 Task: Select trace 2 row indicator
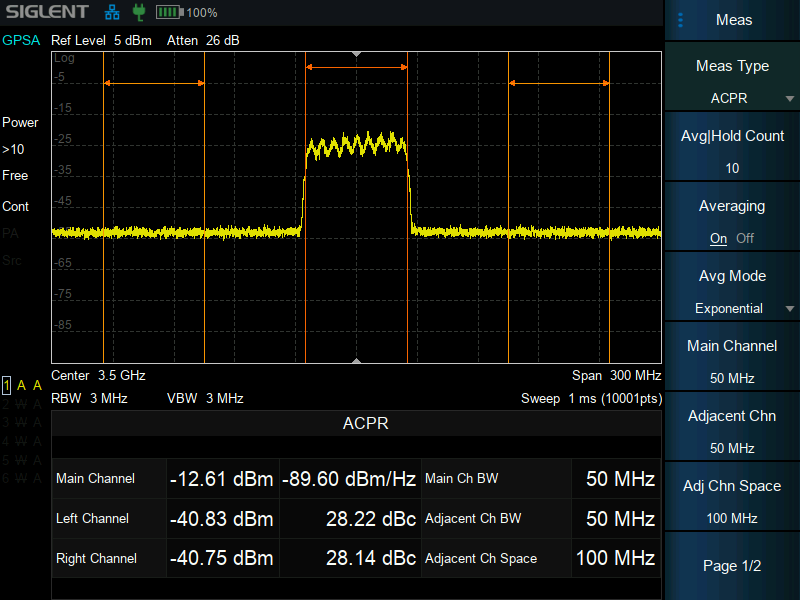(21, 405)
